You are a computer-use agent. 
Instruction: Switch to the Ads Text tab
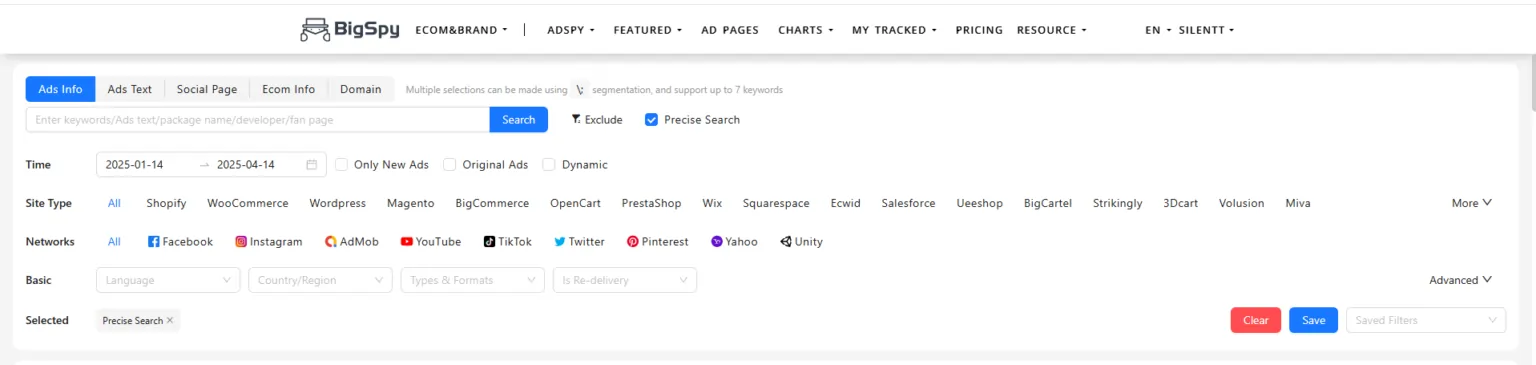coord(130,89)
